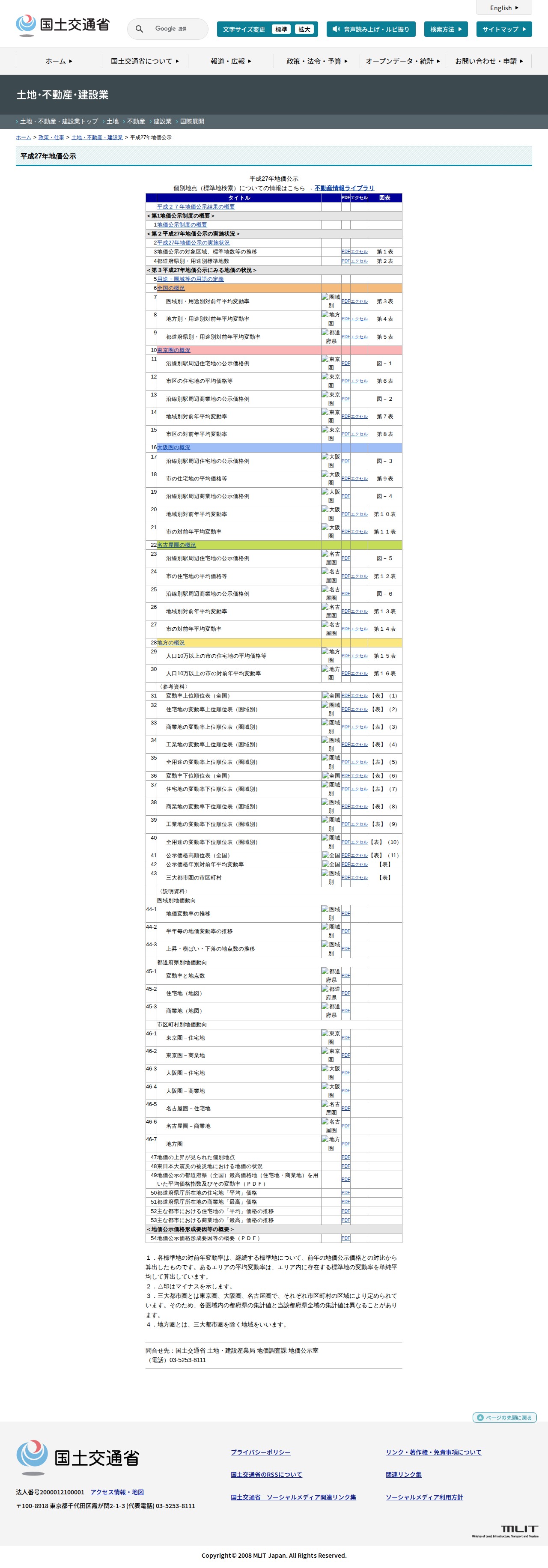Open the 大阪圏の概況 link in blue row

(x=173, y=447)
